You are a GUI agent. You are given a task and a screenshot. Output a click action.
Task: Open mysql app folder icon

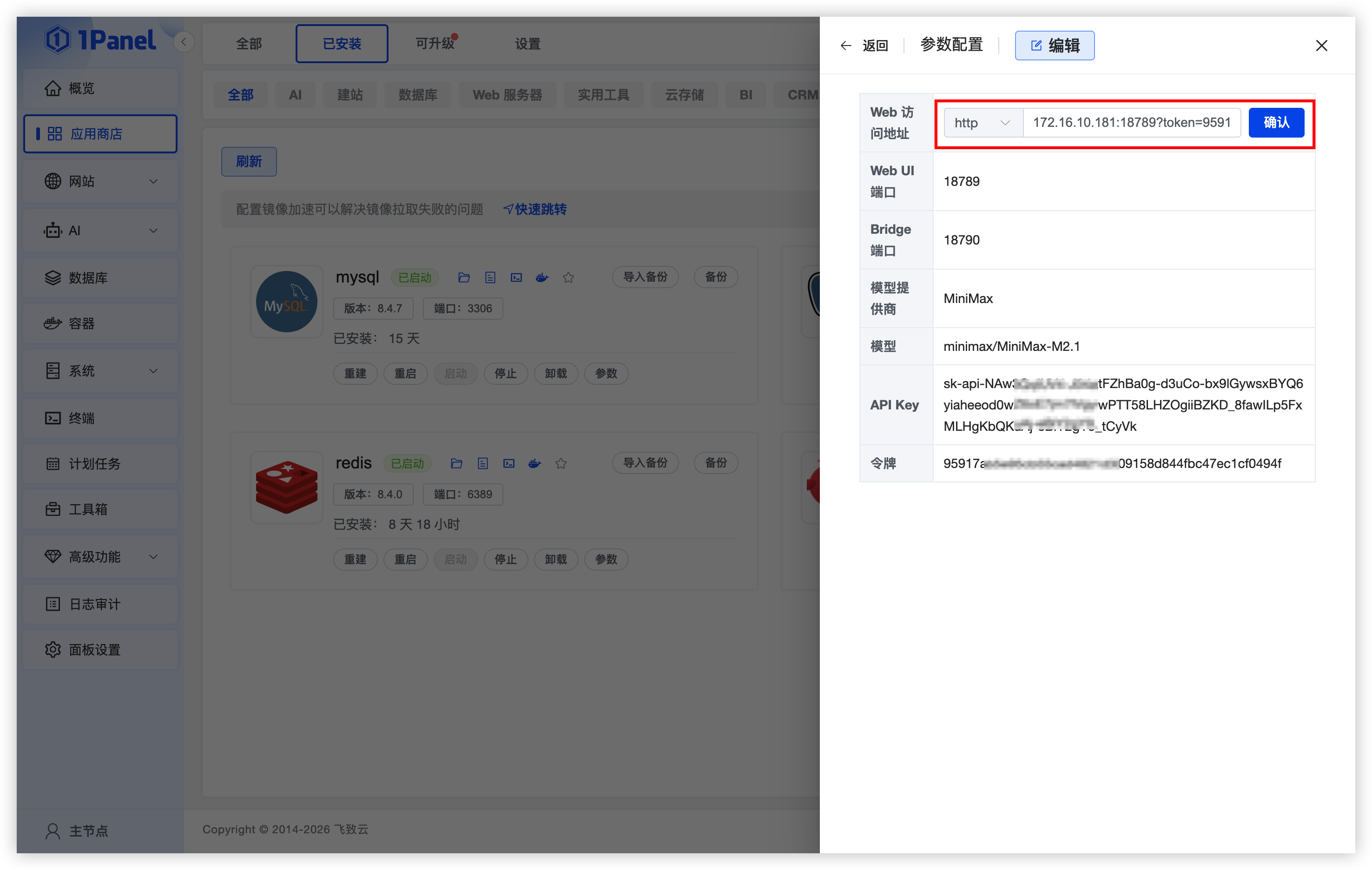pyautogui.click(x=464, y=277)
